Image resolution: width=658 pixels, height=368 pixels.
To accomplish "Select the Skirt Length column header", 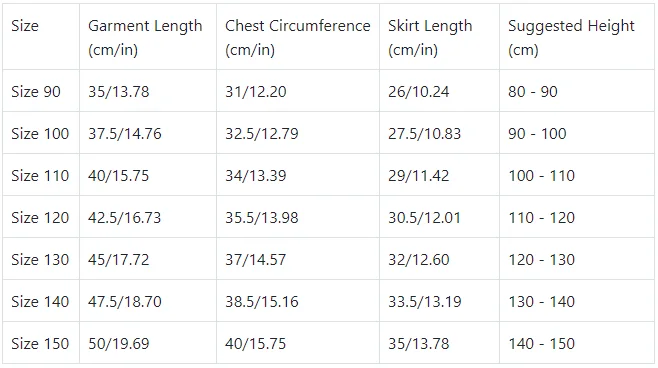I will (x=439, y=37).
